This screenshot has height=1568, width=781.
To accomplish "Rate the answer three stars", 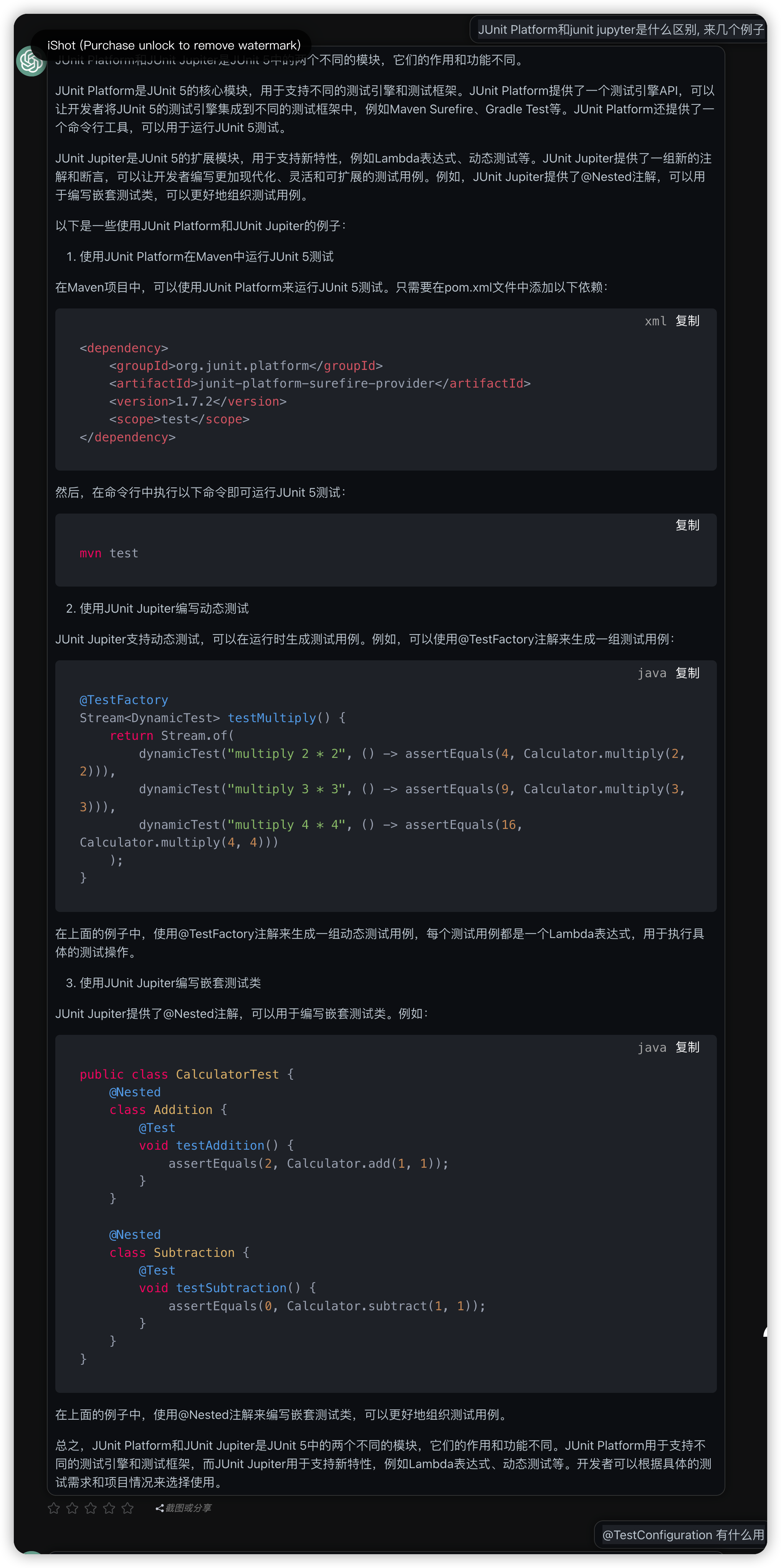I will (x=91, y=1508).
